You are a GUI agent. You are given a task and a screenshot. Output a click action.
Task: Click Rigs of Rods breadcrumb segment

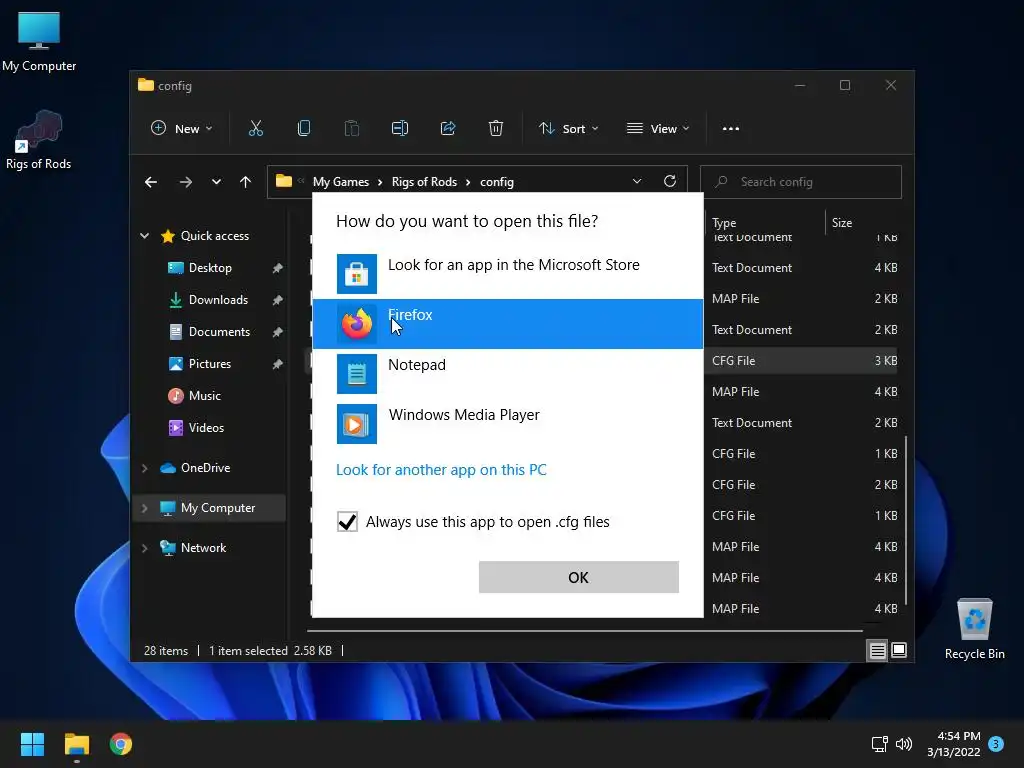[424, 182]
